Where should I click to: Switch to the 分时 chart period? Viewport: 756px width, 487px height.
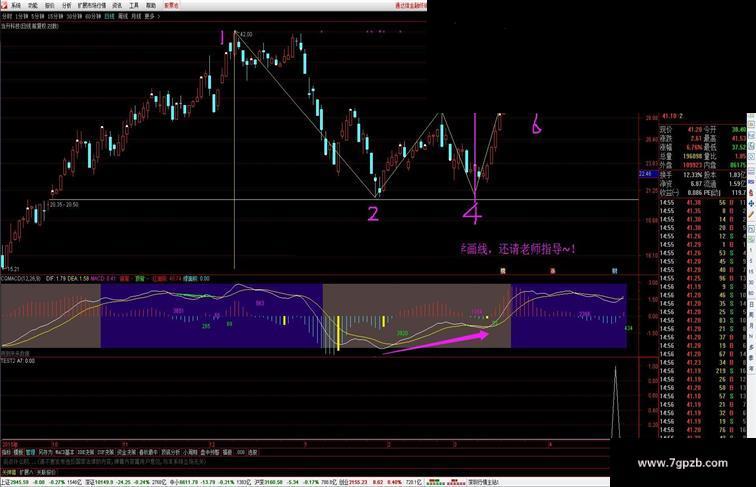(7, 16)
